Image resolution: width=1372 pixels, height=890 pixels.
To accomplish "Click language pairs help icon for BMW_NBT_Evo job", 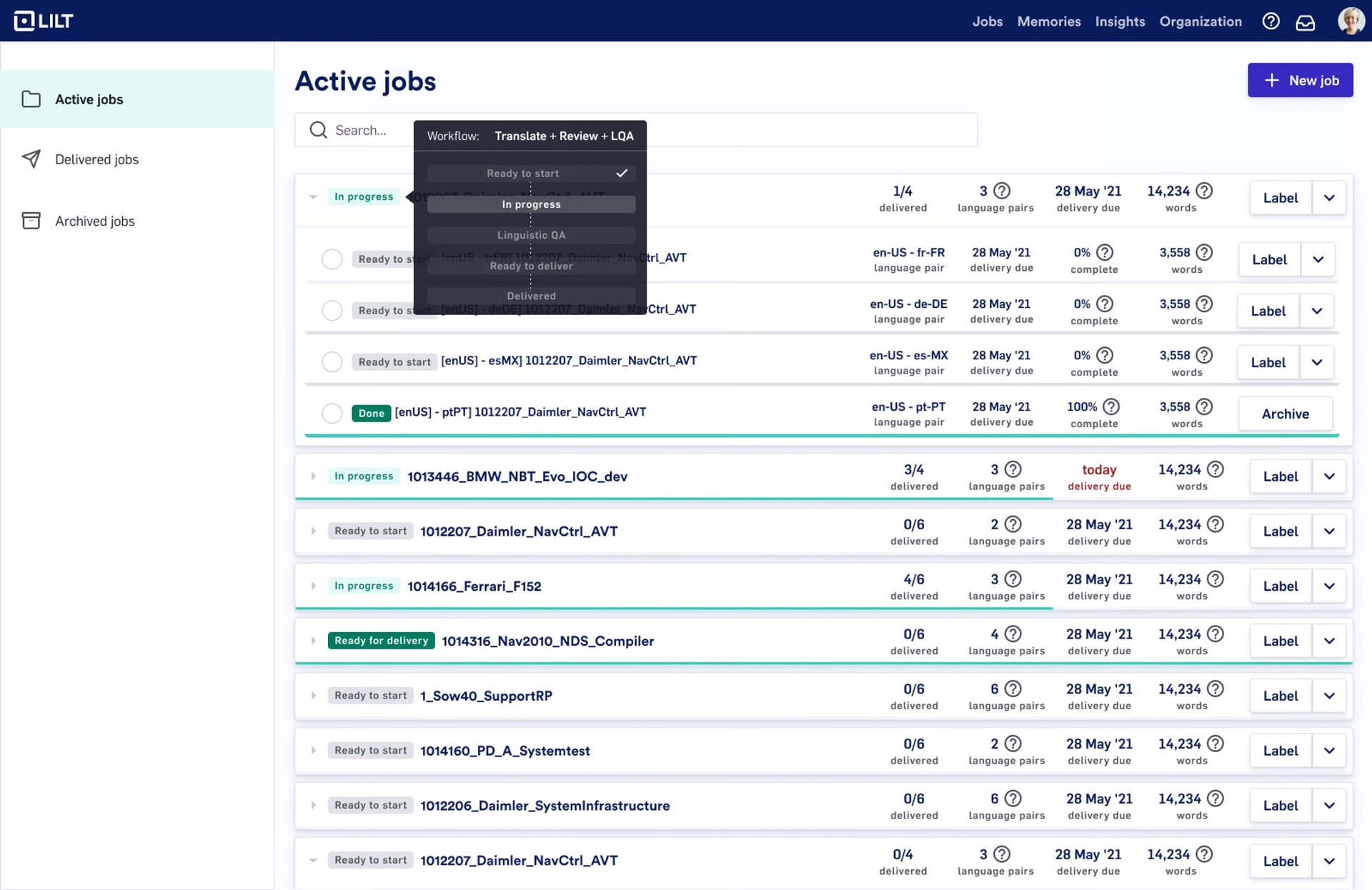I will [1013, 469].
